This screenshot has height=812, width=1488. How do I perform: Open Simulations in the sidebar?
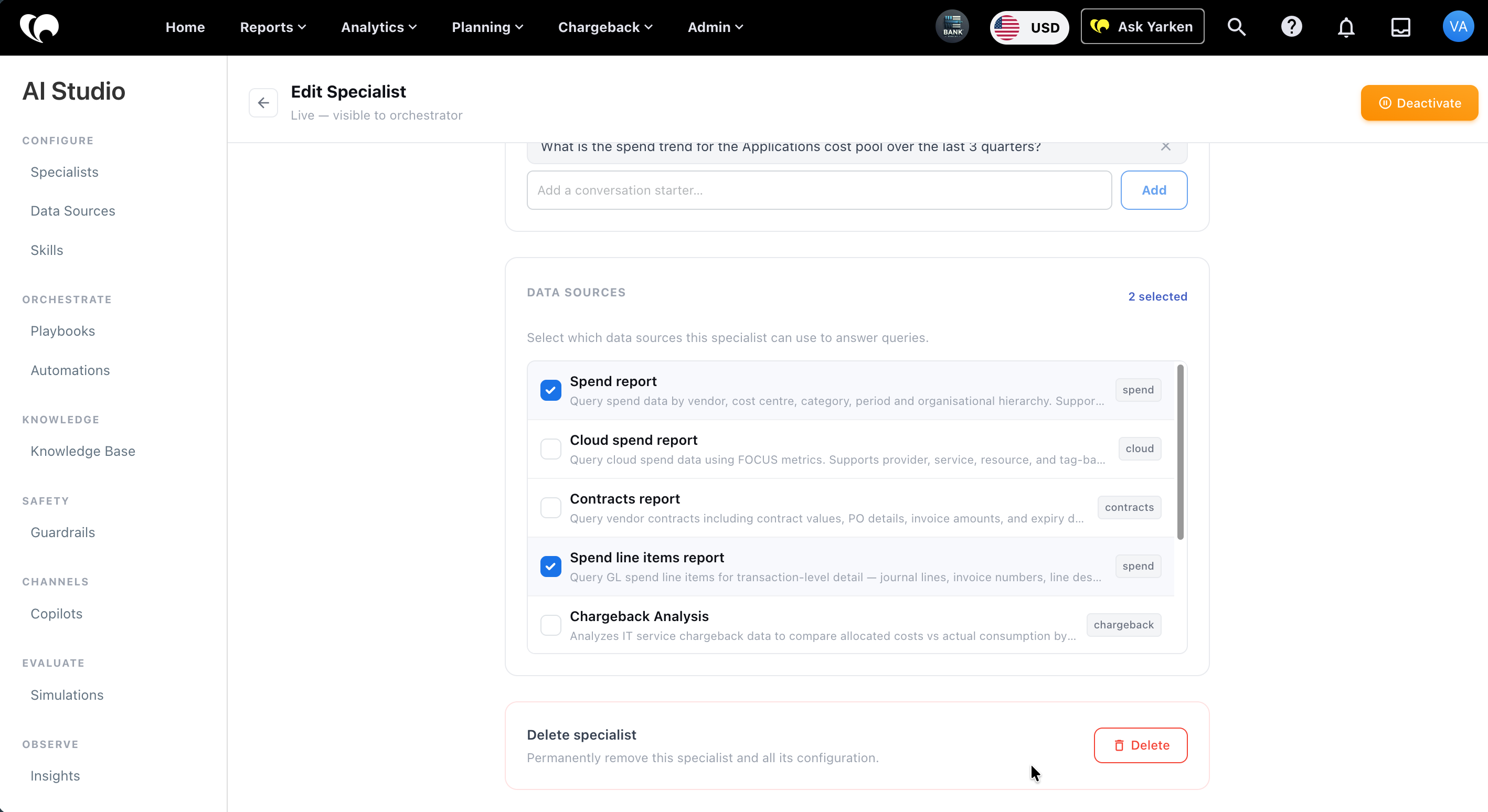pyautogui.click(x=67, y=695)
